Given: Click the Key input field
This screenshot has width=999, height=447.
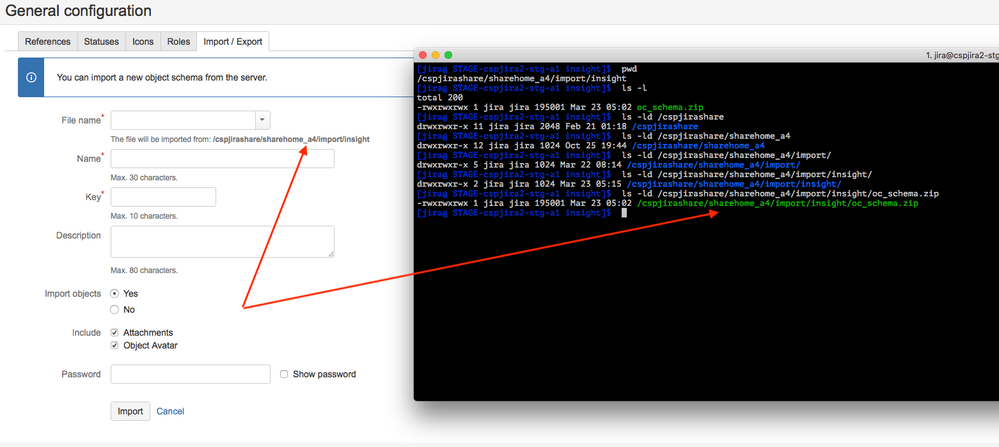Looking at the screenshot, I should click(x=163, y=197).
